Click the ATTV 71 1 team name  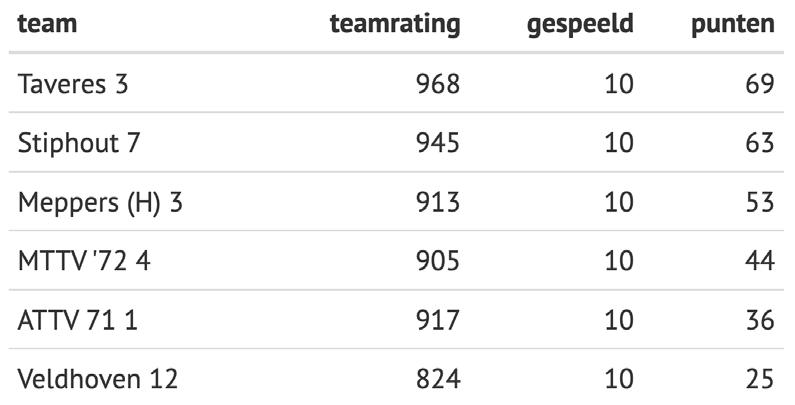[x=77, y=320]
